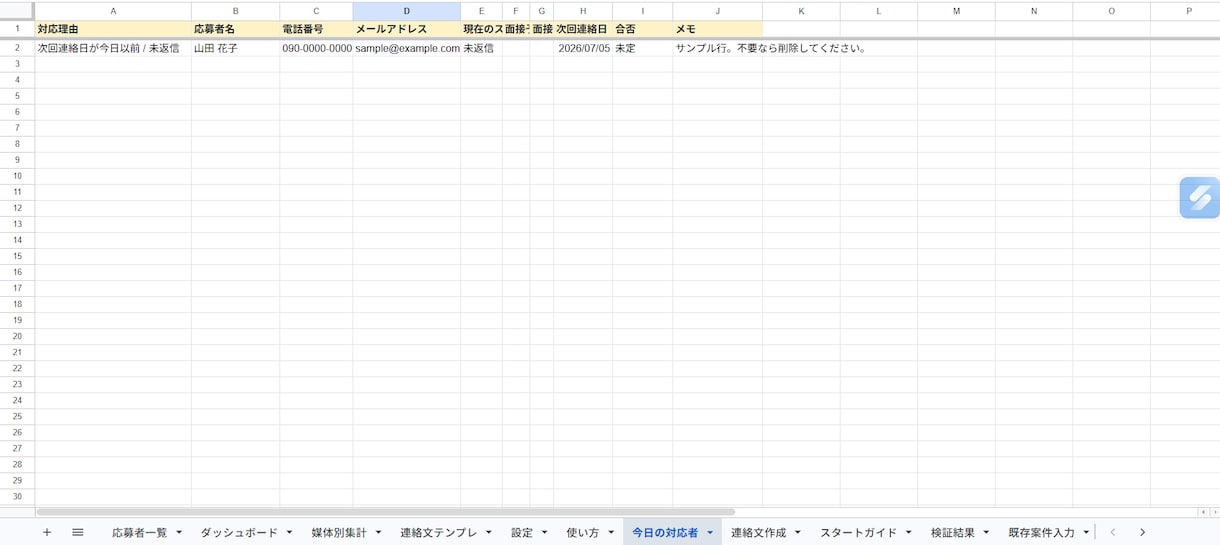Click cell sample@example.com
Screen dimensions: 1220x545
point(407,48)
